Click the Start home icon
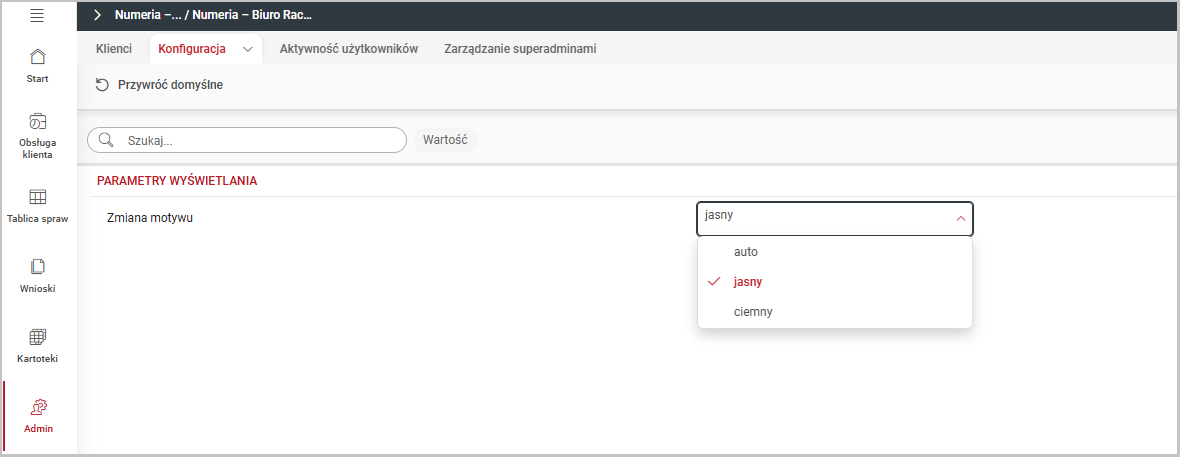This screenshot has width=1180, height=457. click(x=37, y=57)
